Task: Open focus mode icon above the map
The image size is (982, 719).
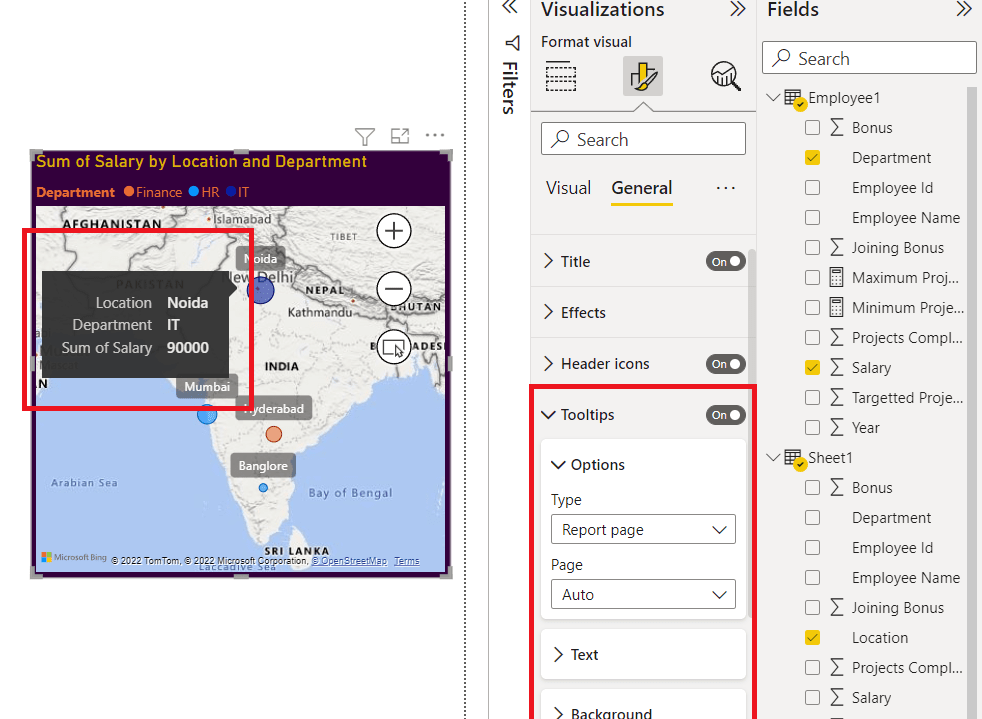Action: 400,135
